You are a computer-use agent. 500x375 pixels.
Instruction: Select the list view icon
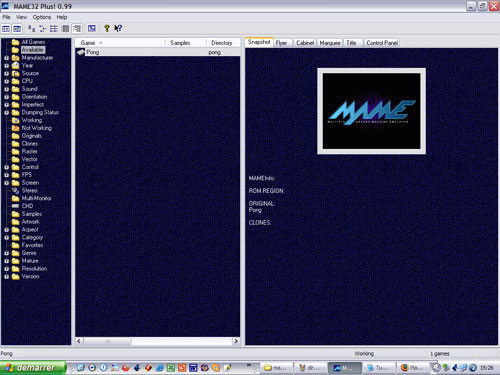point(54,29)
